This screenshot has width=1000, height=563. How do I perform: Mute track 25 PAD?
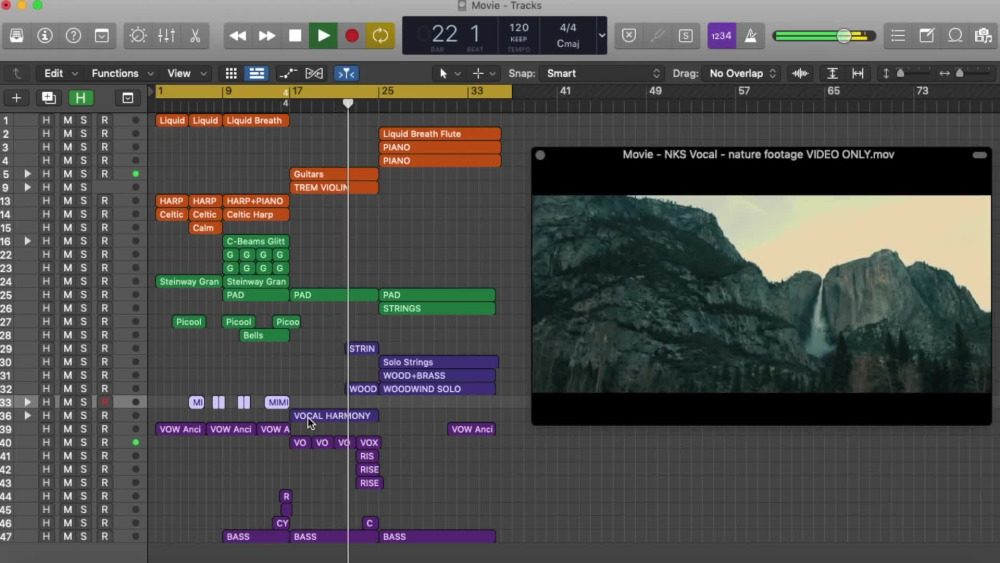pos(68,295)
